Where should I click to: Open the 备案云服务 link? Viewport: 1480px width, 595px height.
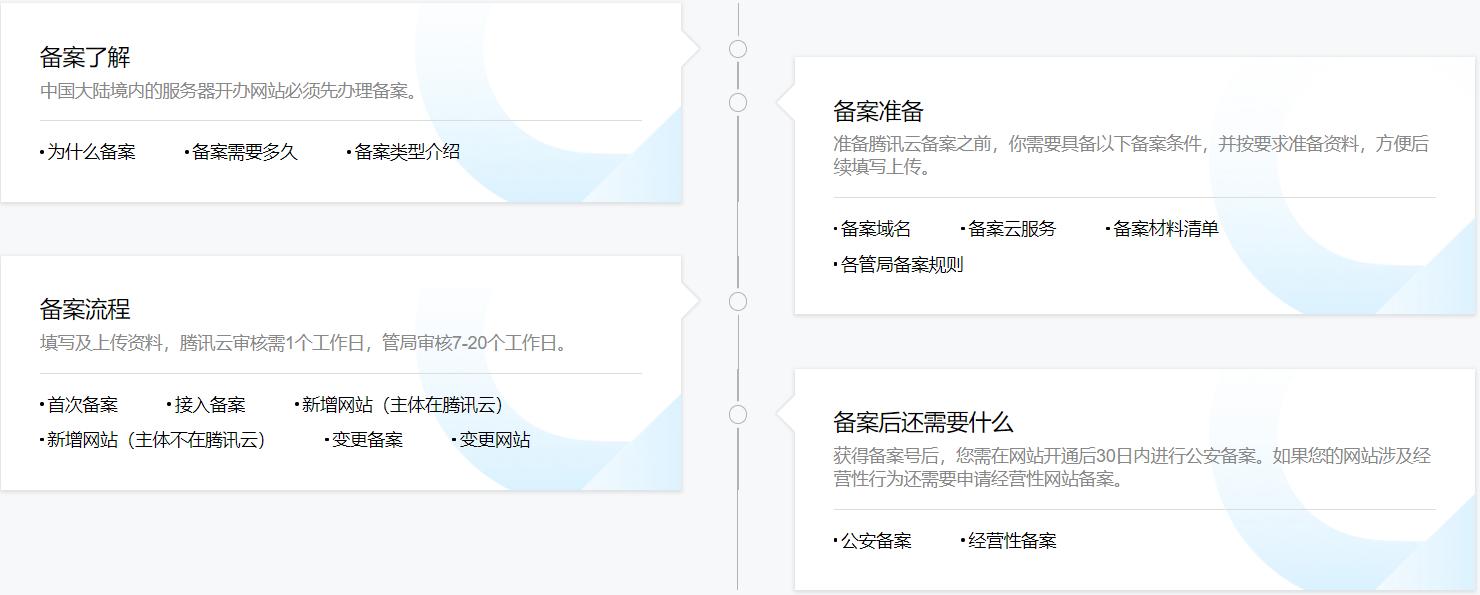[x=1010, y=228]
